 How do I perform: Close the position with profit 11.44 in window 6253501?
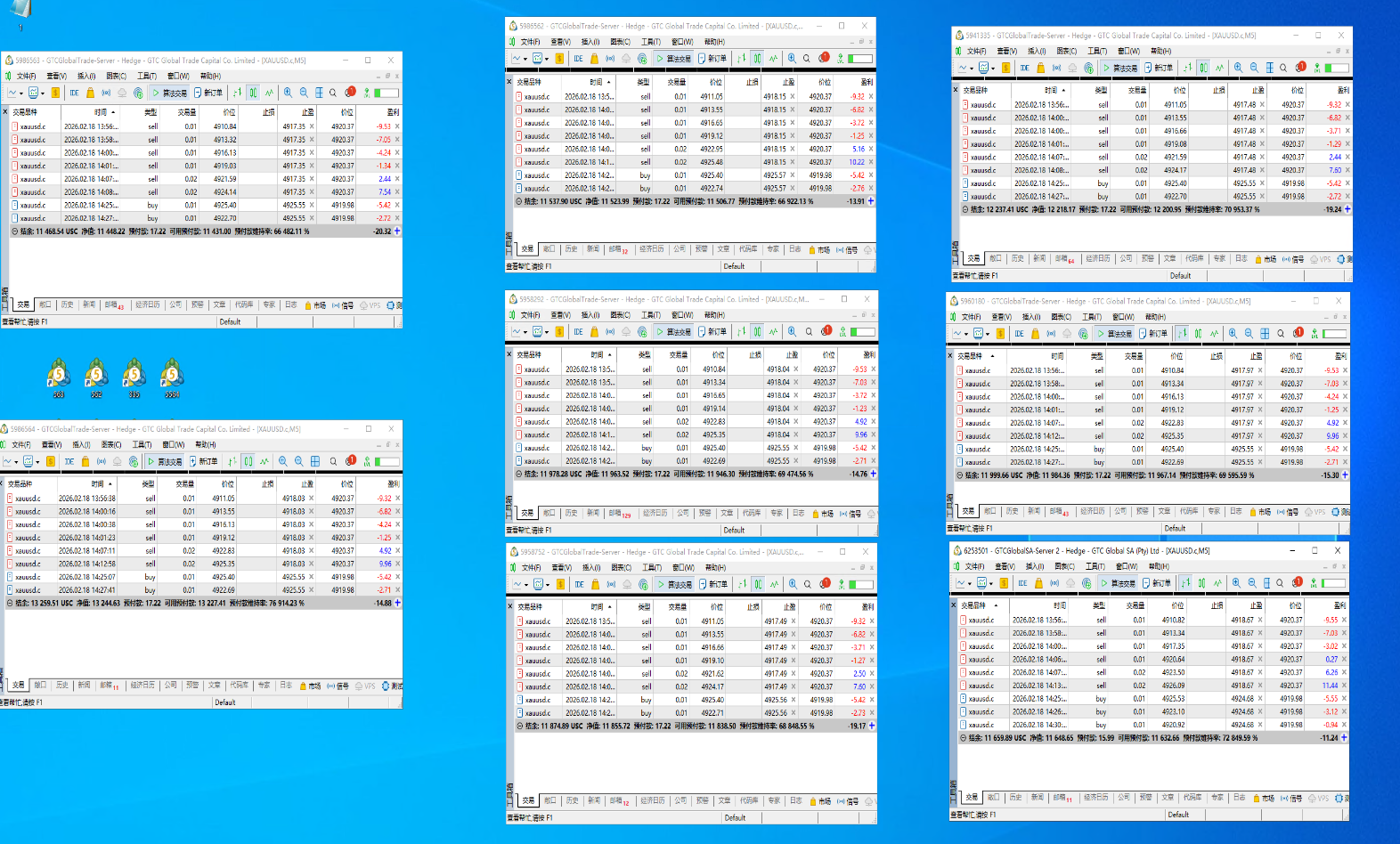pyautogui.click(x=1345, y=686)
